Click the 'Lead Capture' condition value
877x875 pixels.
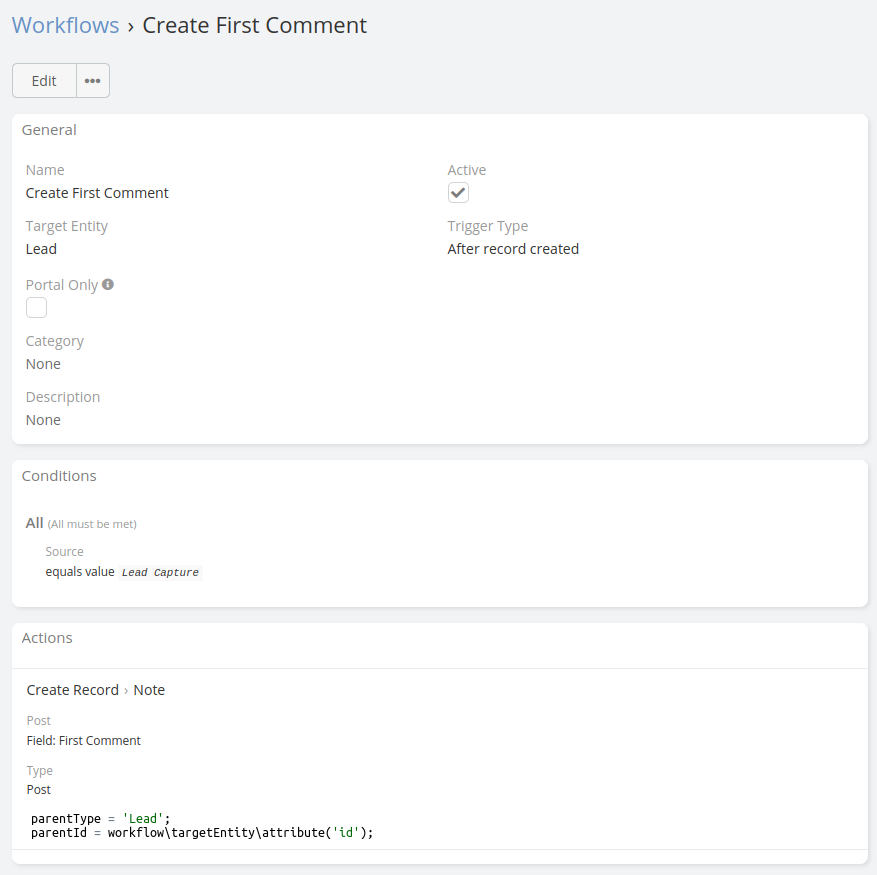(160, 573)
